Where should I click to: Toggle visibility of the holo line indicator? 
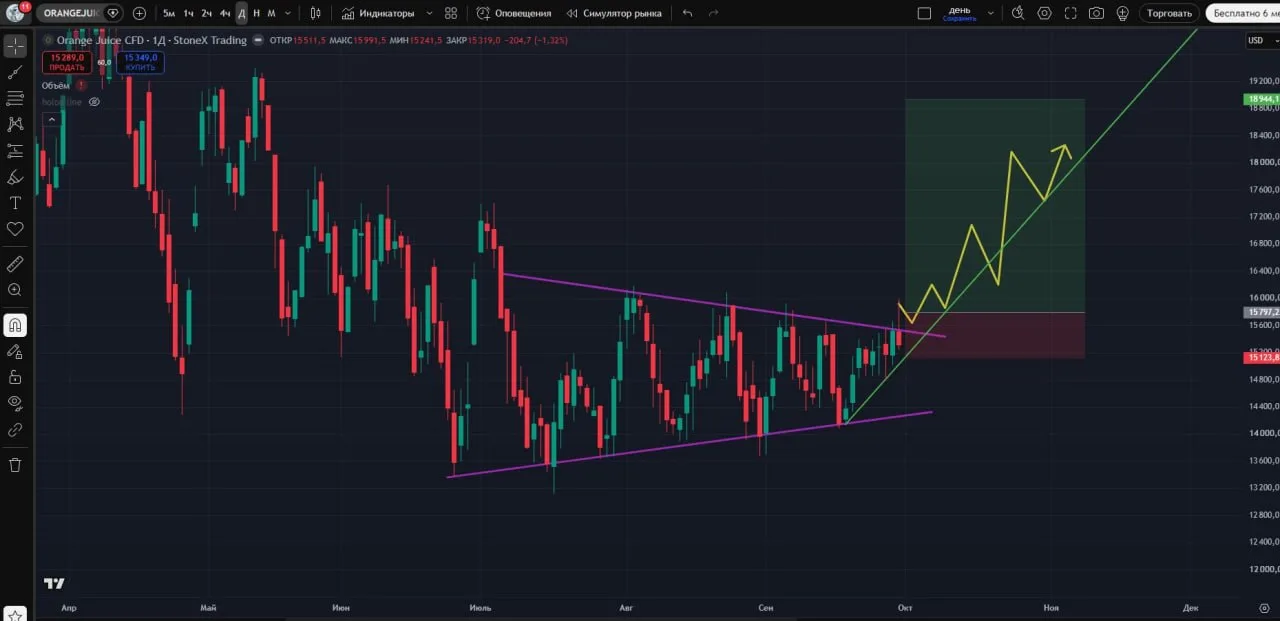pyautogui.click(x=94, y=102)
